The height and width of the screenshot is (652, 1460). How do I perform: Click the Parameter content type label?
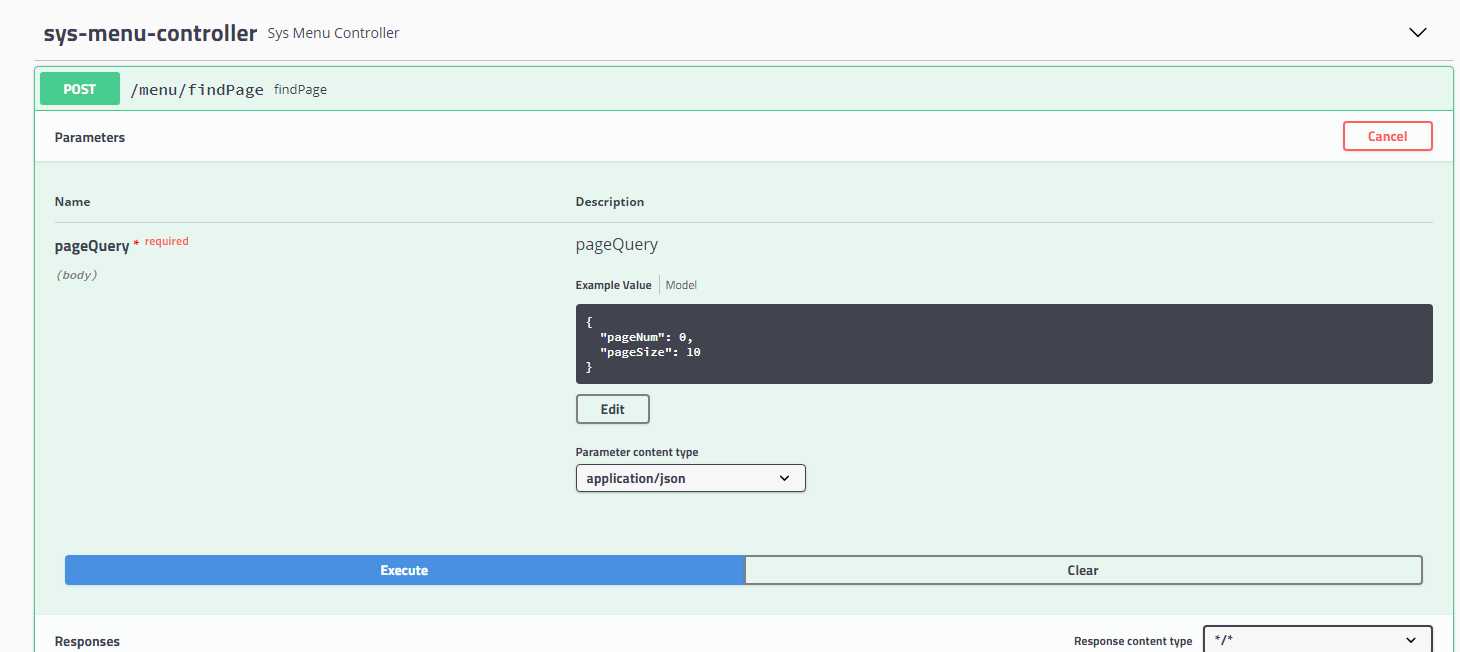pyautogui.click(x=637, y=452)
